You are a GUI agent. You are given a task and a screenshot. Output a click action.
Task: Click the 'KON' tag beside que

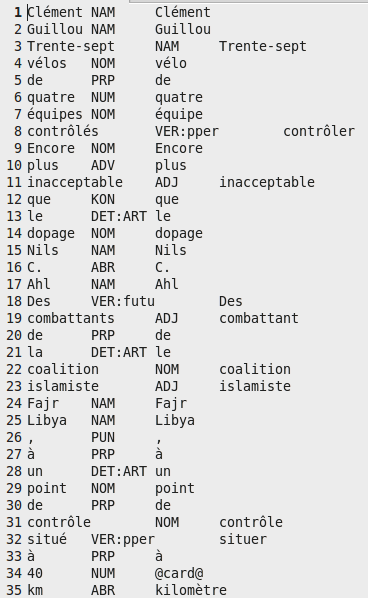[103, 199]
